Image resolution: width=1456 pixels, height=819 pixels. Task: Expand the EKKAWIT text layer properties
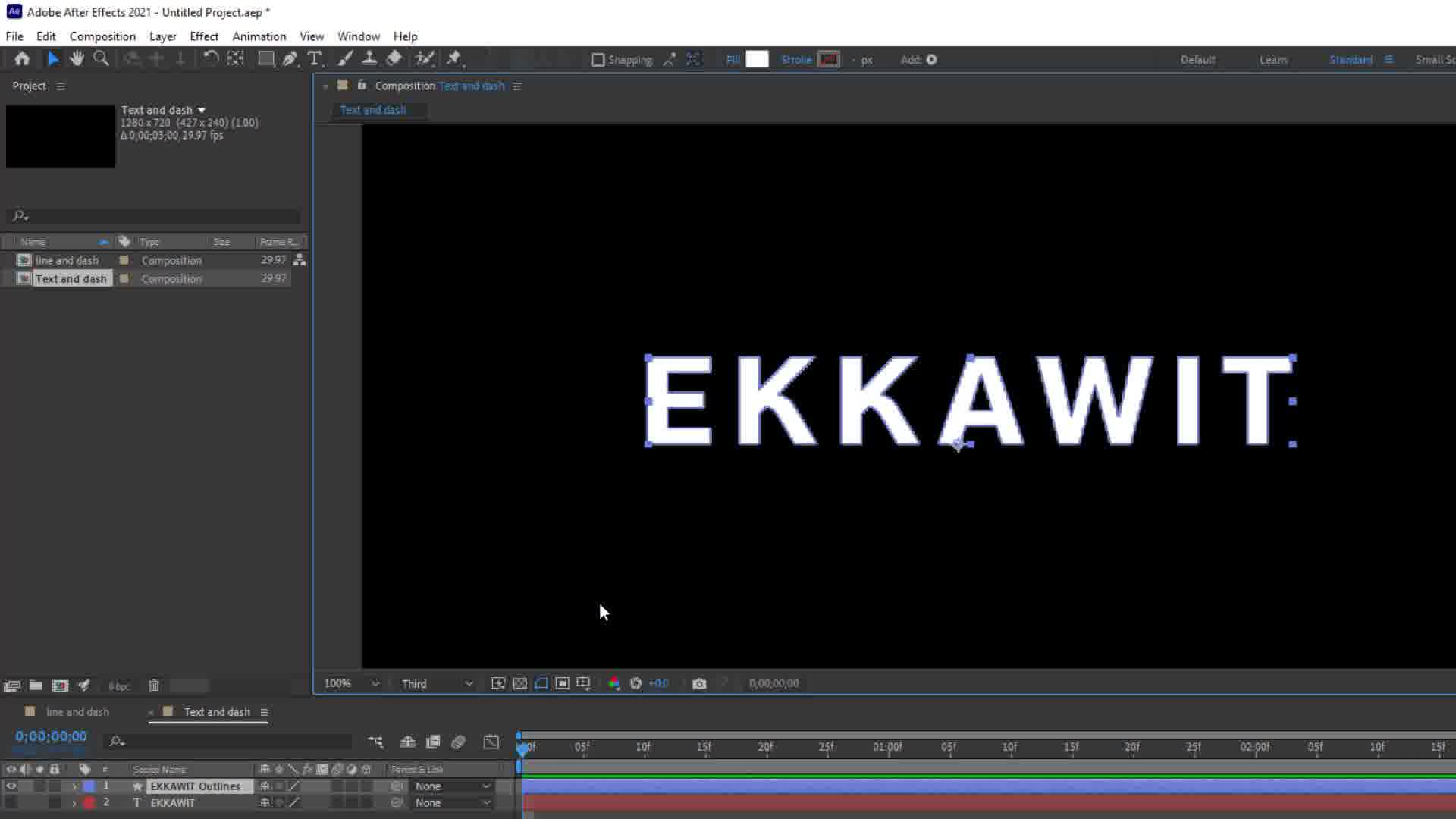coord(74,803)
